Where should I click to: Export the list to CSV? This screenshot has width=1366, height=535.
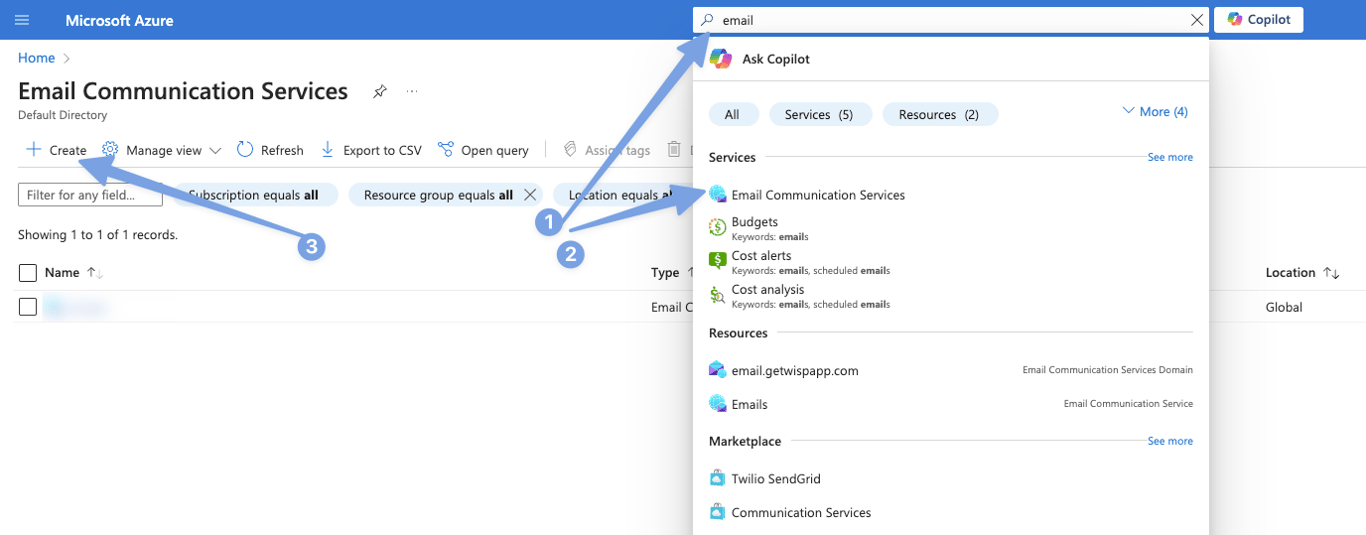[370, 150]
